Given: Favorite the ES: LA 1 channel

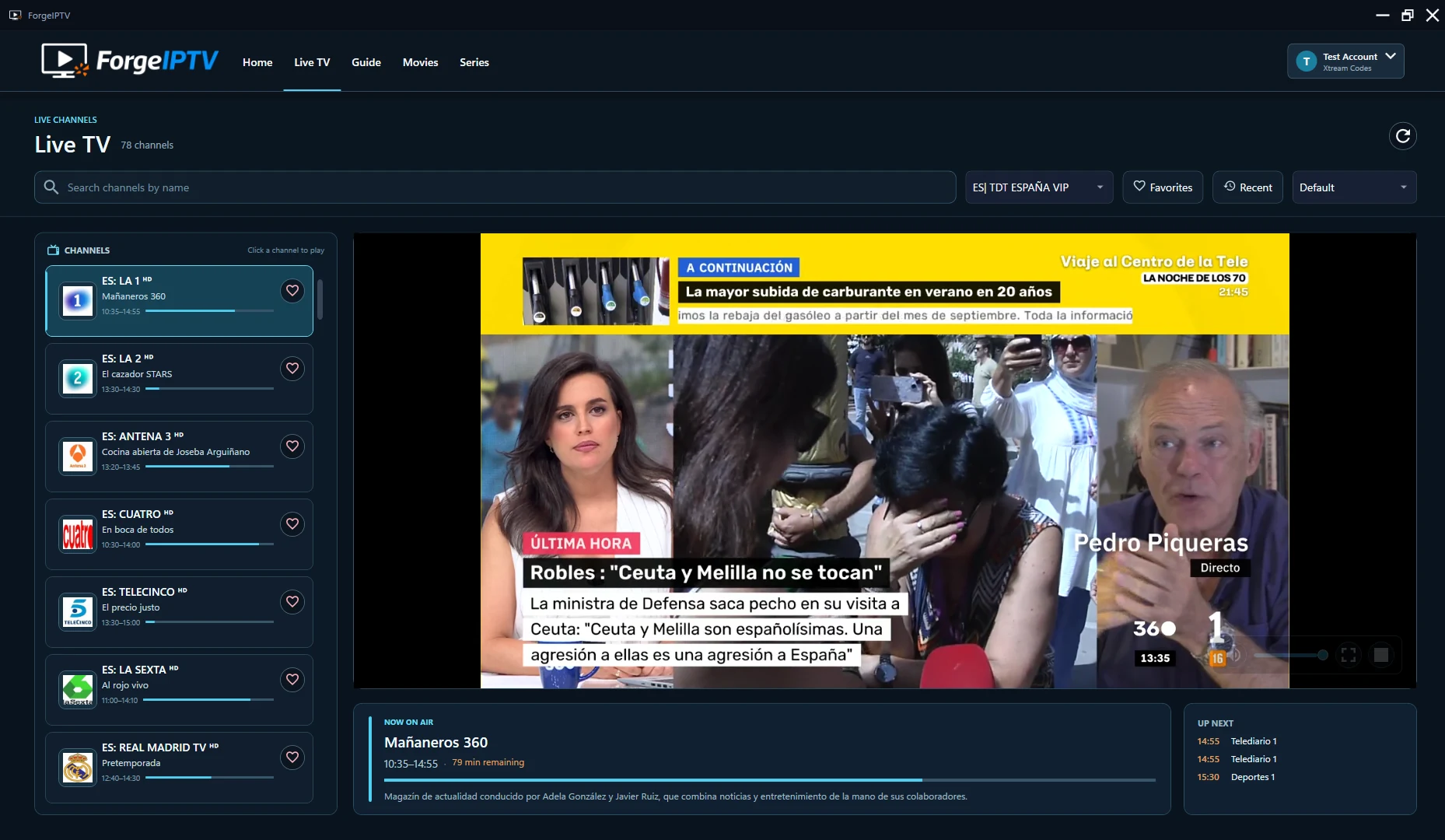Looking at the screenshot, I should pyautogui.click(x=292, y=290).
